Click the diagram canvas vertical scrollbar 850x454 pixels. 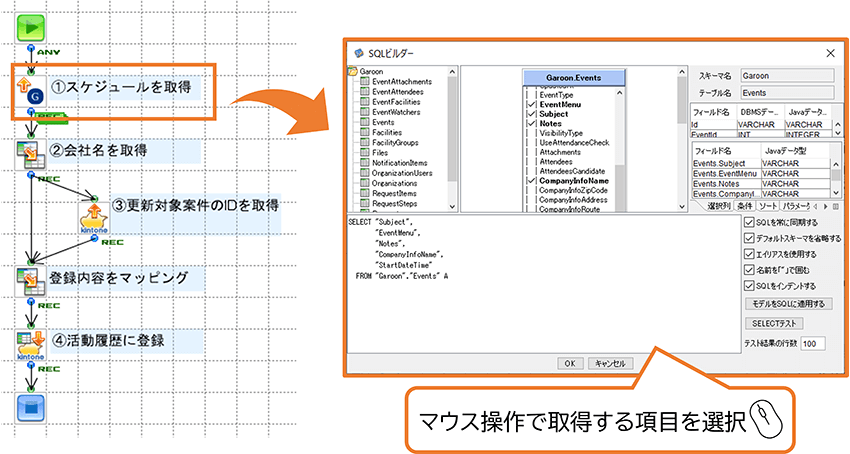pyautogui.click(x=682, y=138)
